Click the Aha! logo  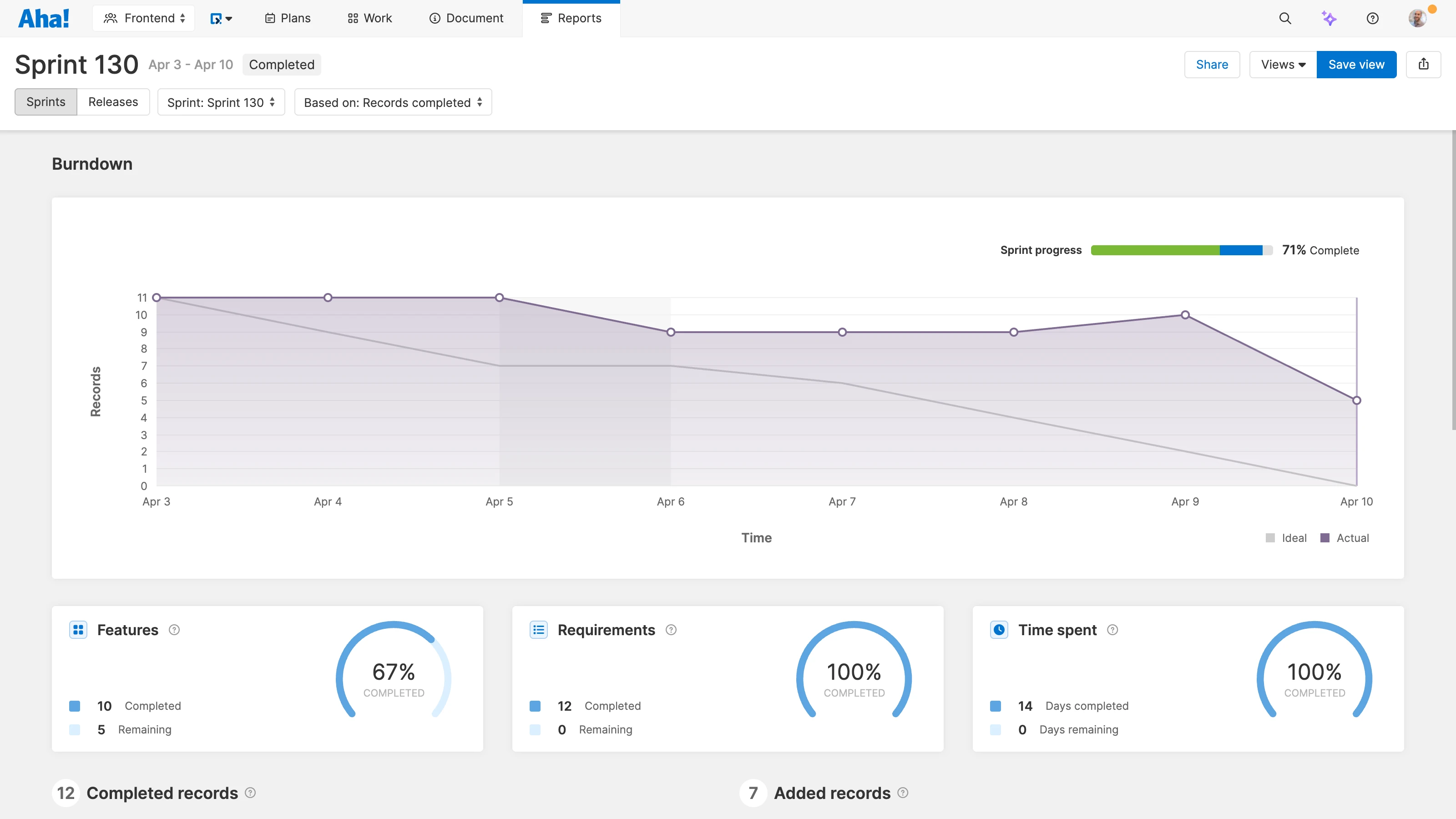(44, 18)
